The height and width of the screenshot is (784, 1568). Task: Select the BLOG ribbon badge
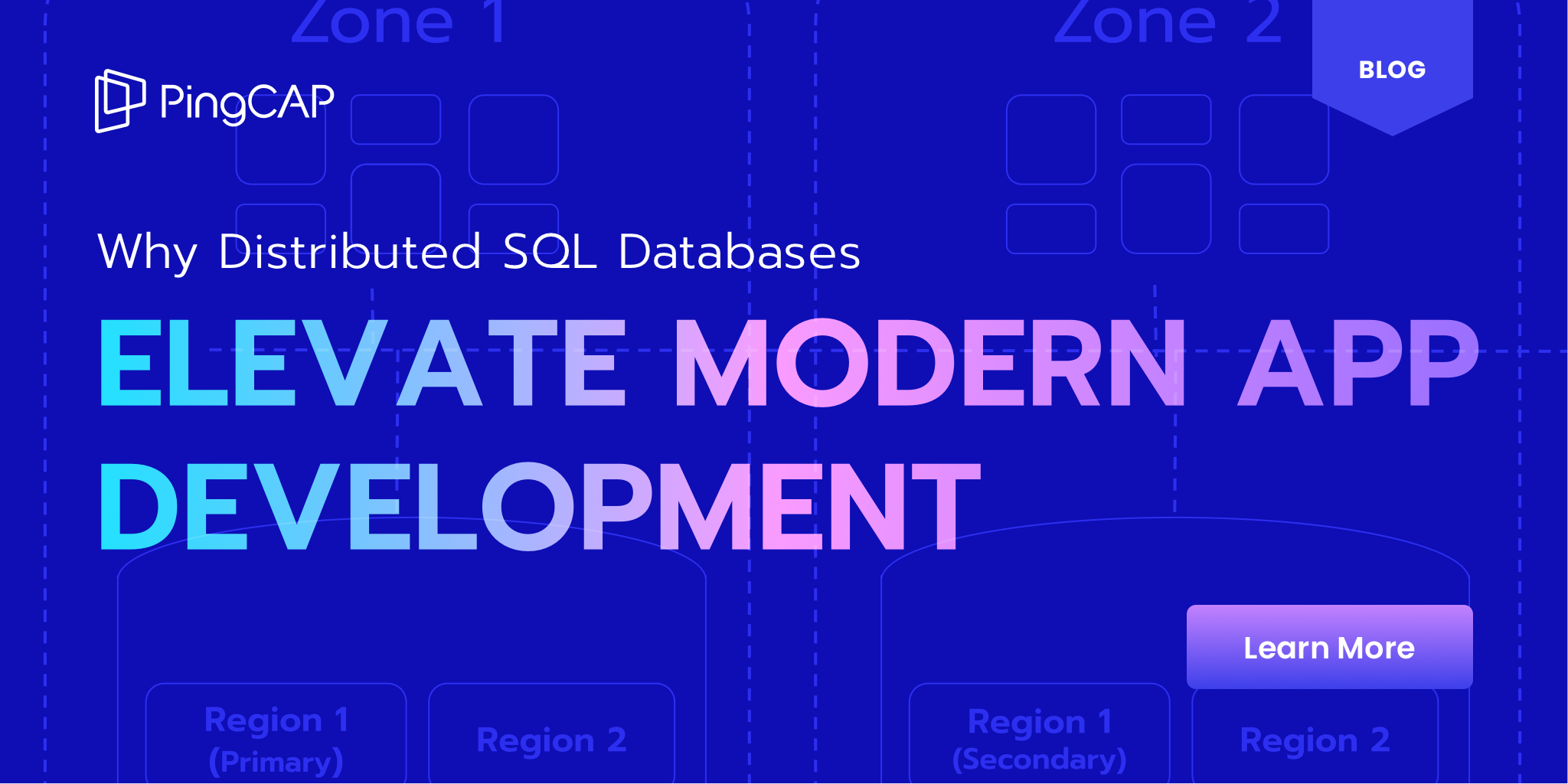click(x=1392, y=70)
